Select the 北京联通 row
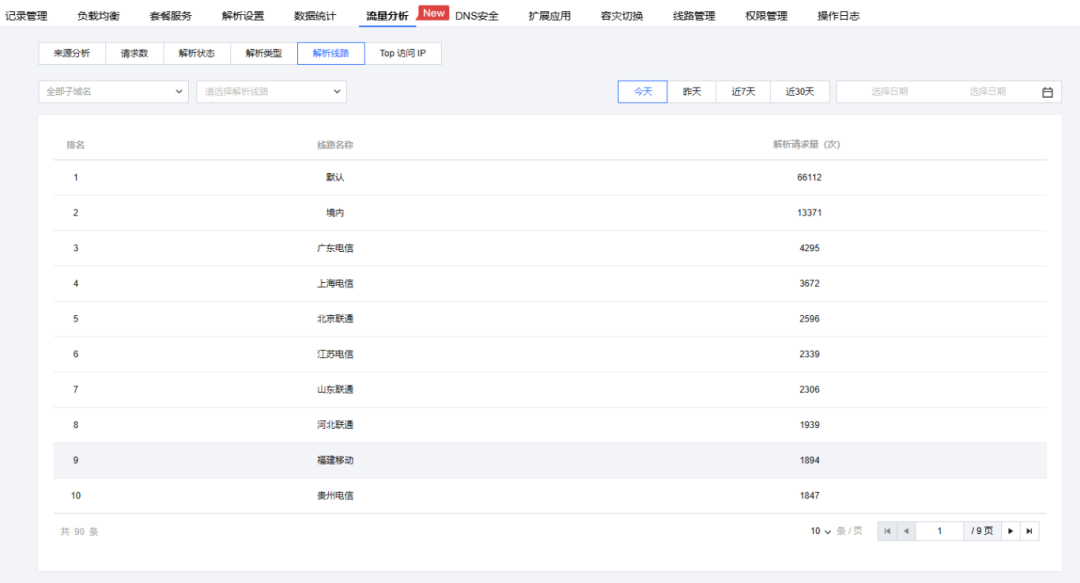1080x583 pixels. [x=550, y=319]
